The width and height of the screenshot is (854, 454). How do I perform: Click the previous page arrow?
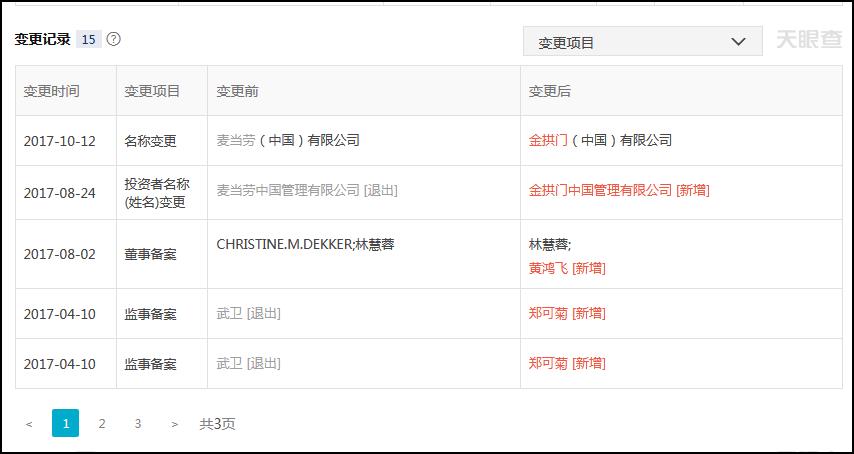click(29, 424)
